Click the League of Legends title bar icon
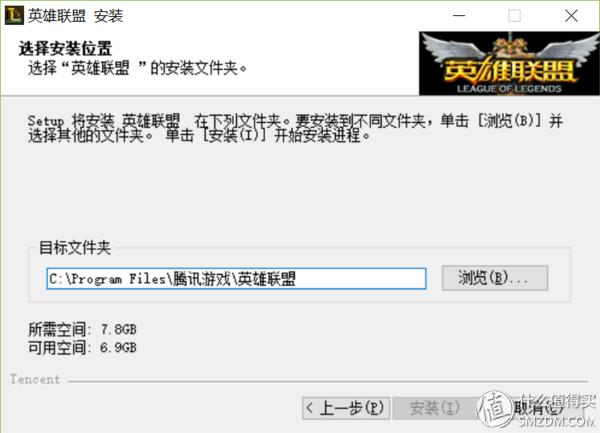Image resolution: width=600 pixels, height=433 pixels. (x=14, y=16)
